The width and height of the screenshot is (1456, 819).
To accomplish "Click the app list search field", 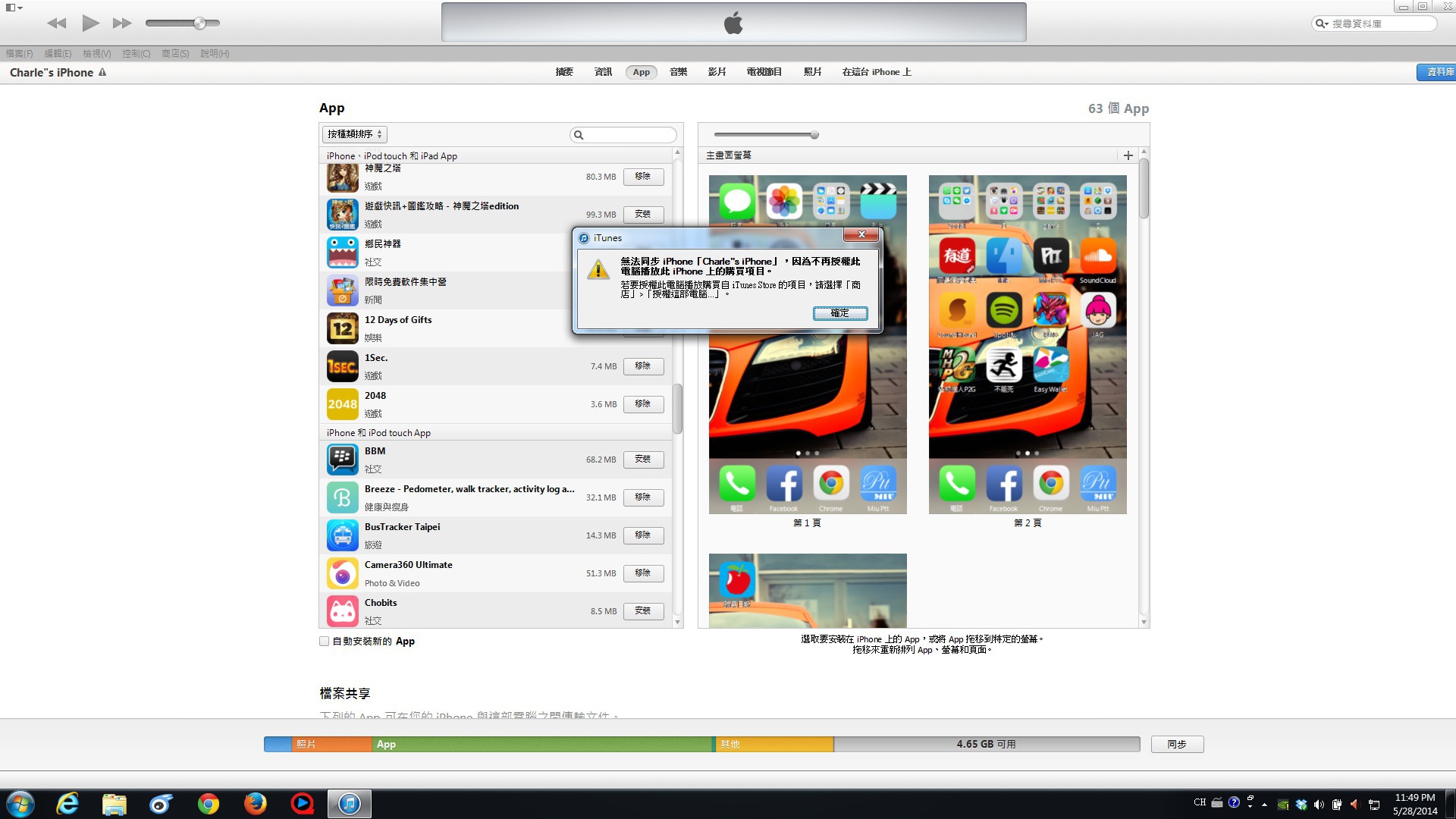I will coord(623,135).
